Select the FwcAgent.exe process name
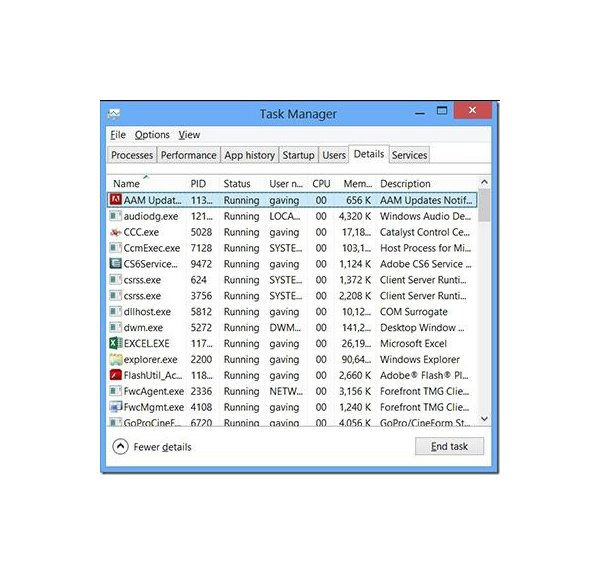This screenshot has height=575, width=600. click(x=153, y=392)
